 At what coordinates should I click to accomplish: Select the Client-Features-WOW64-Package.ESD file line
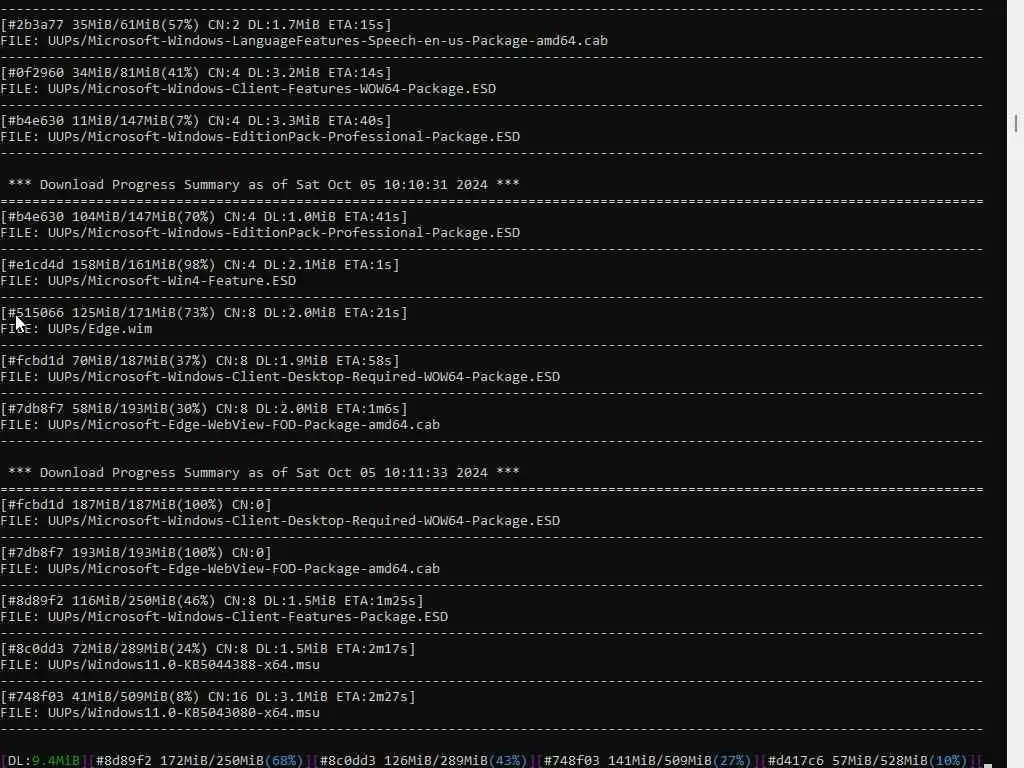pyautogui.click(x=248, y=88)
